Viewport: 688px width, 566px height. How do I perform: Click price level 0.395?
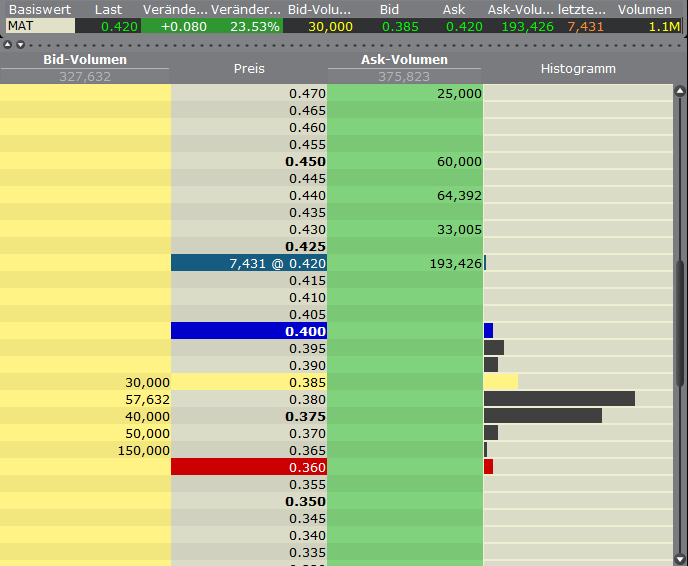[307, 348]
